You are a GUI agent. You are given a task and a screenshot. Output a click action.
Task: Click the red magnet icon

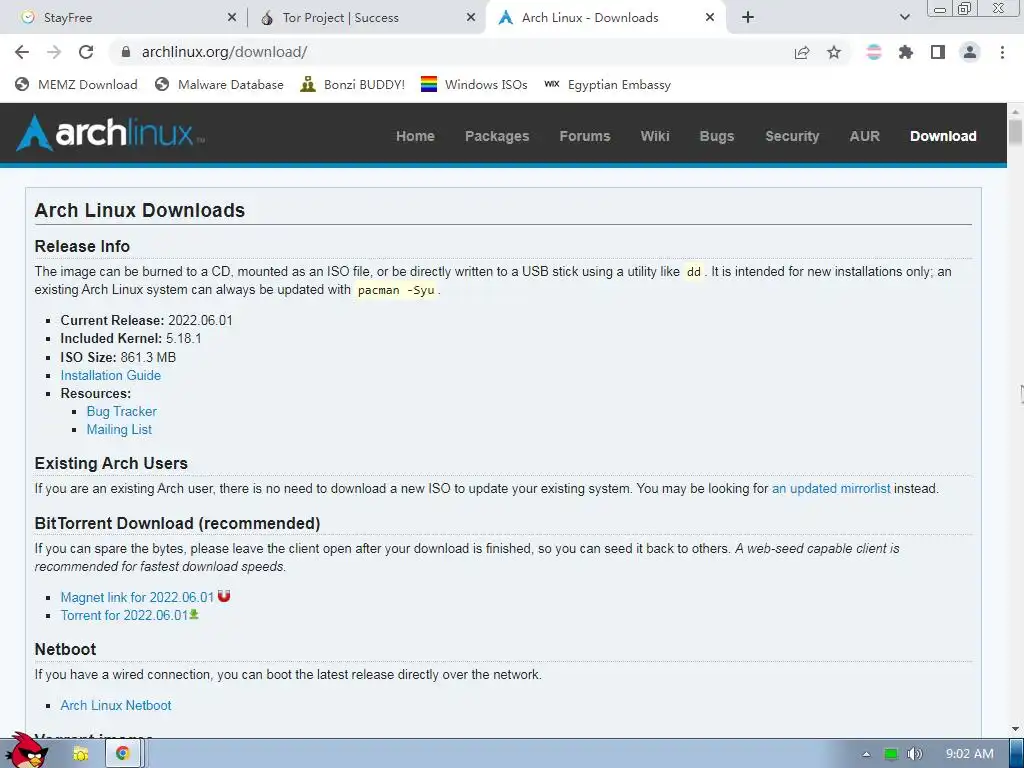point(224,596)
